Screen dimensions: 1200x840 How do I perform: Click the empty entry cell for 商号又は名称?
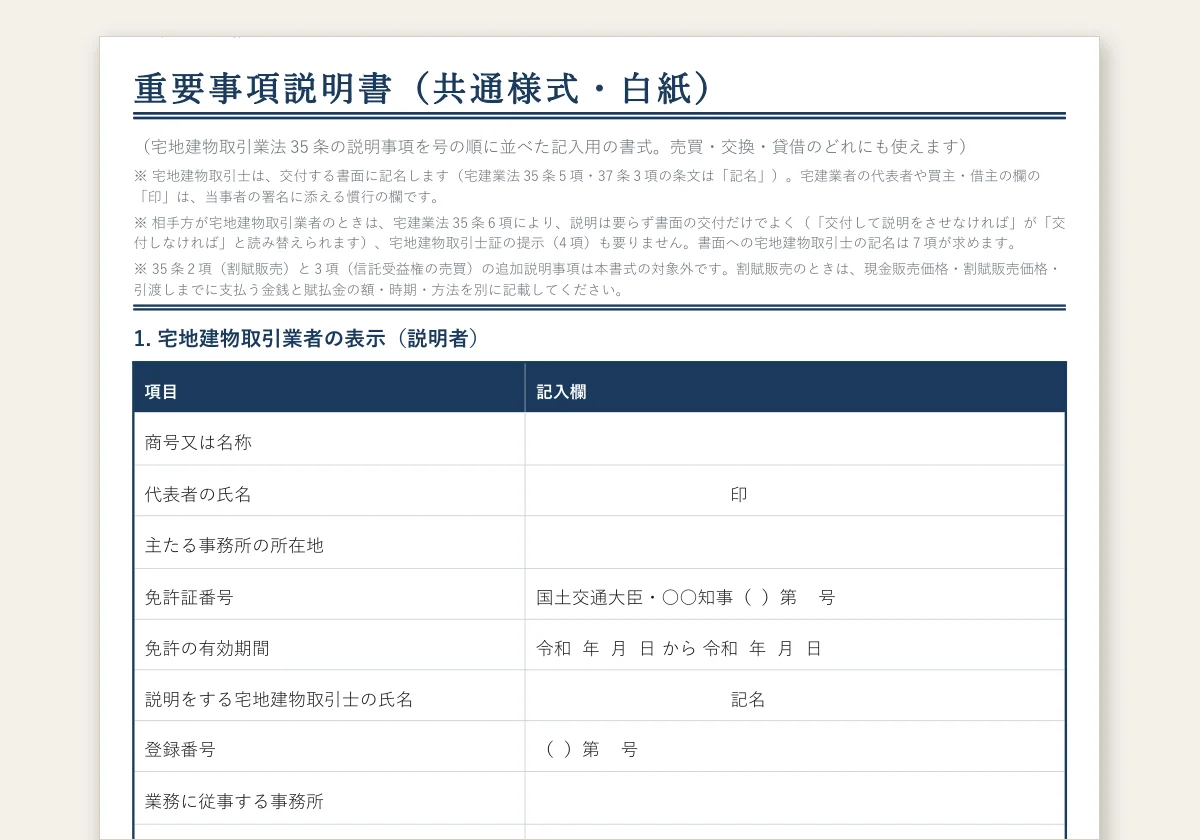795,439
